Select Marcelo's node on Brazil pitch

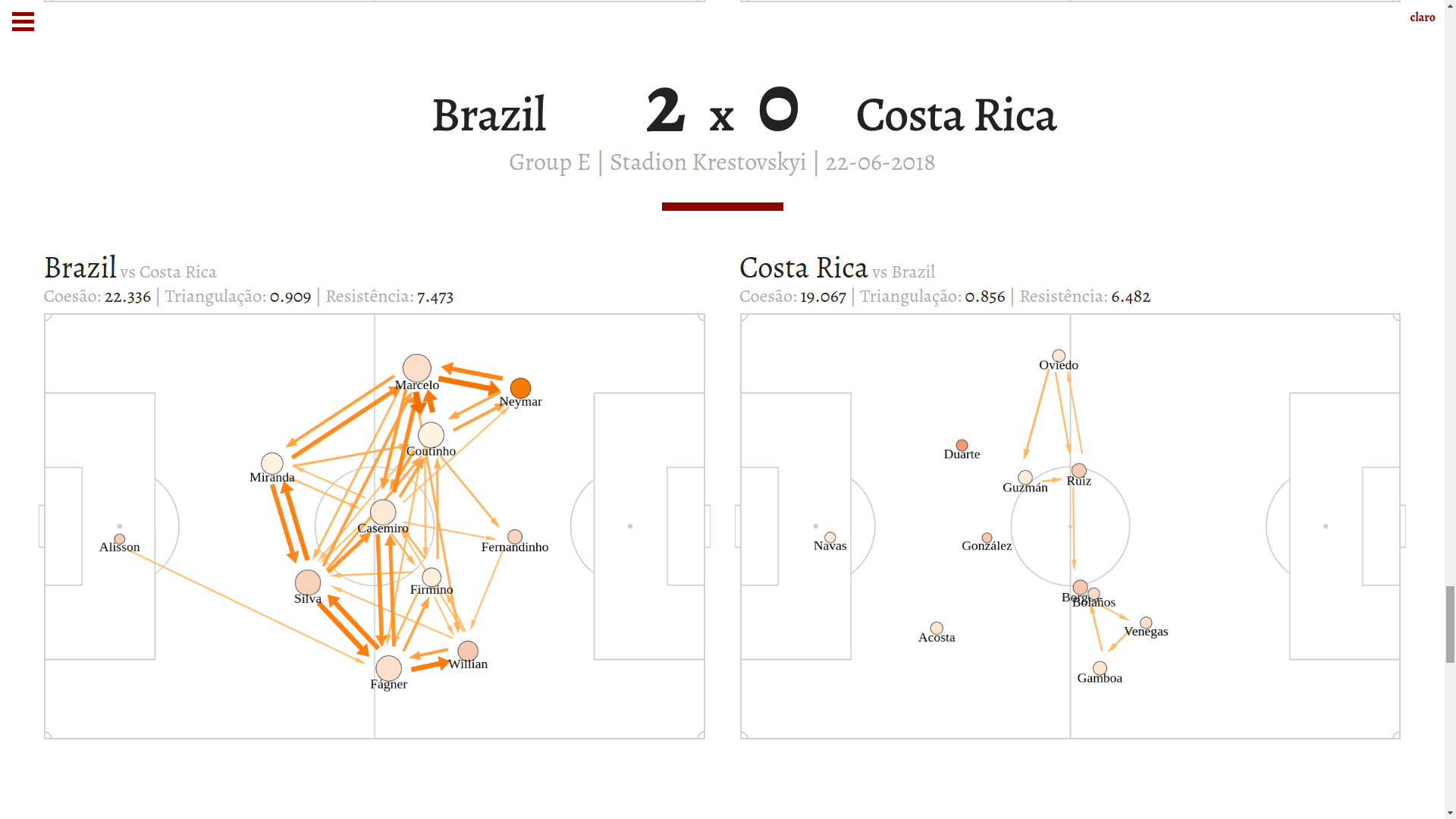coord(417,369)
